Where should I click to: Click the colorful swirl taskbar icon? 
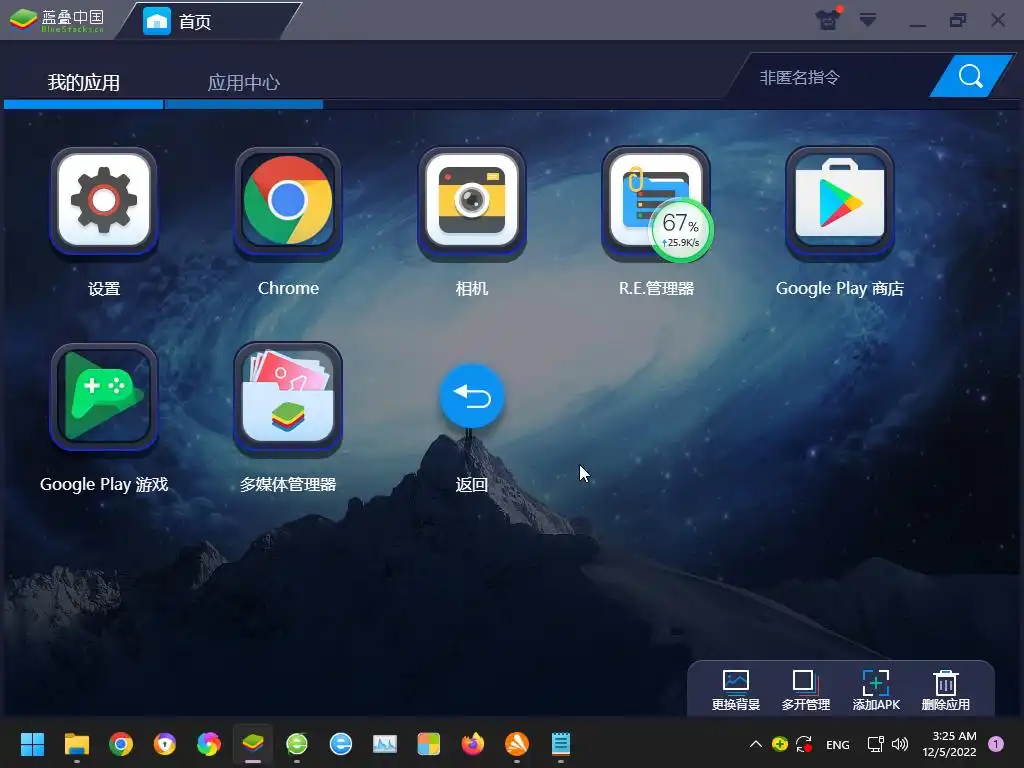(209, 744)
